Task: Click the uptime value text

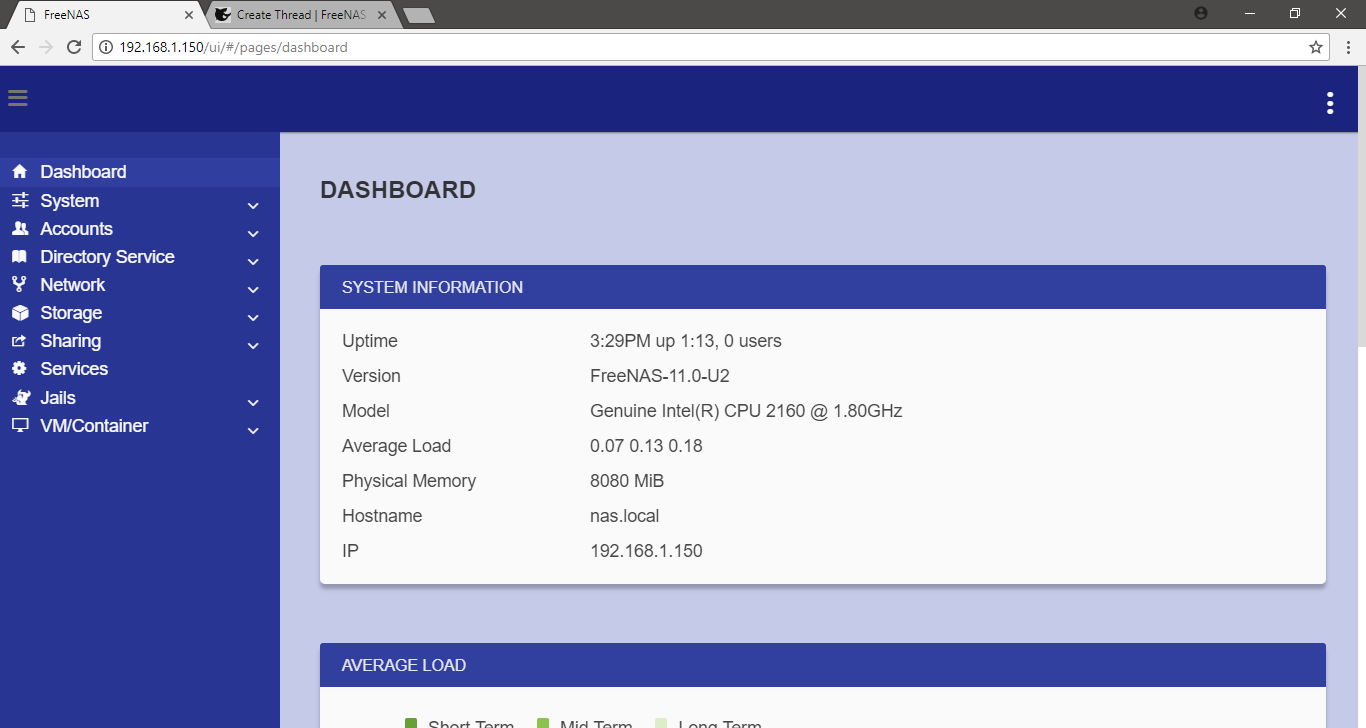Action: click(686, 341)
